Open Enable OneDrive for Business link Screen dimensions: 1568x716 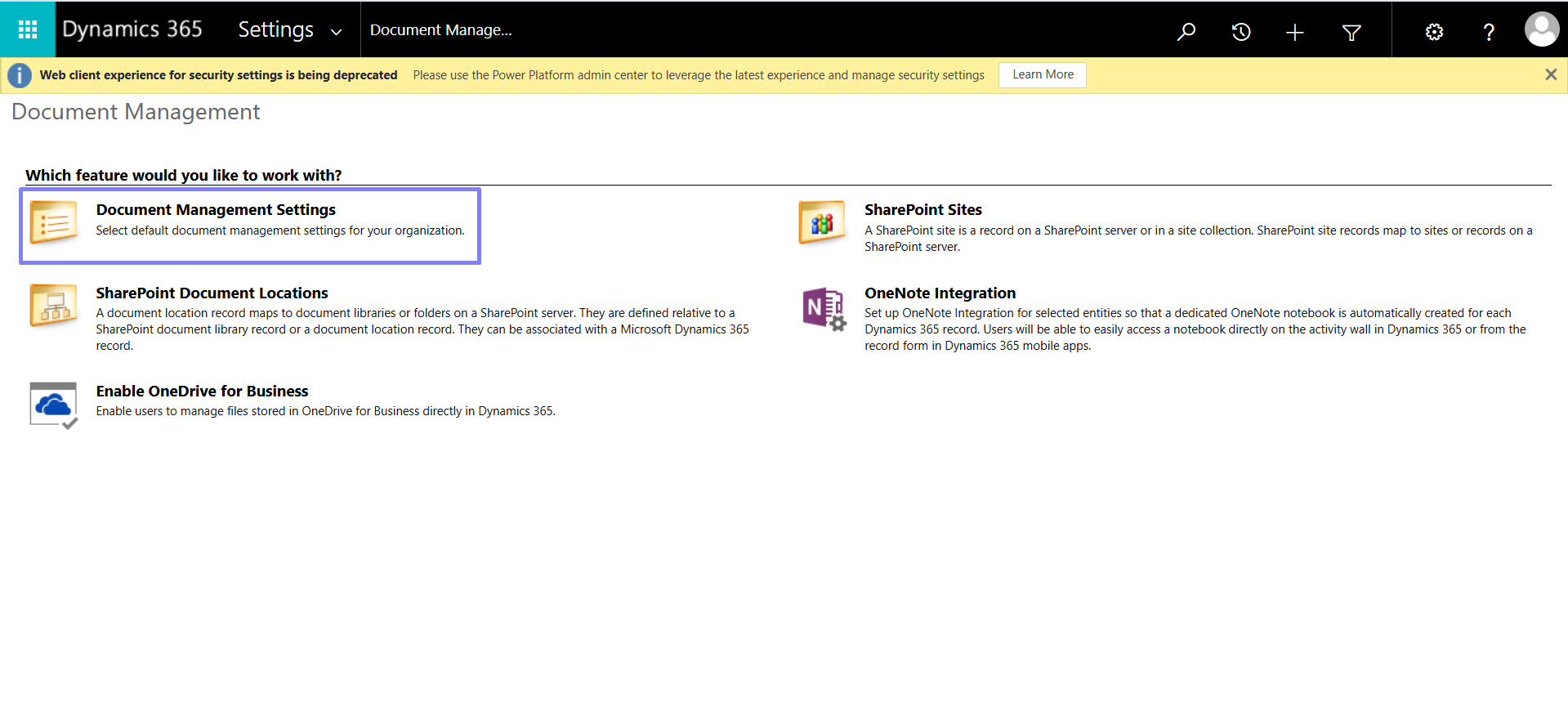(202, 391)
